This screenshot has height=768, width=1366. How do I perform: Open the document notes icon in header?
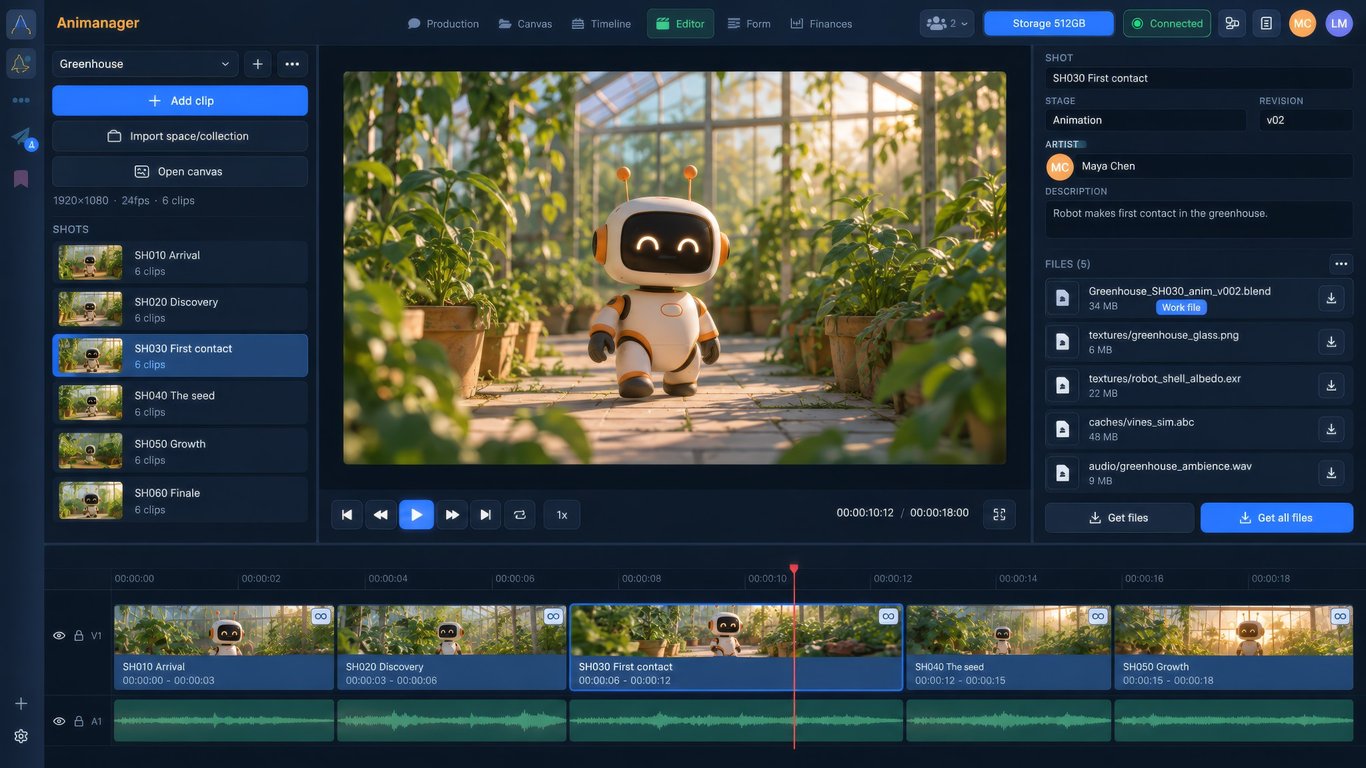coord(1266,23)
